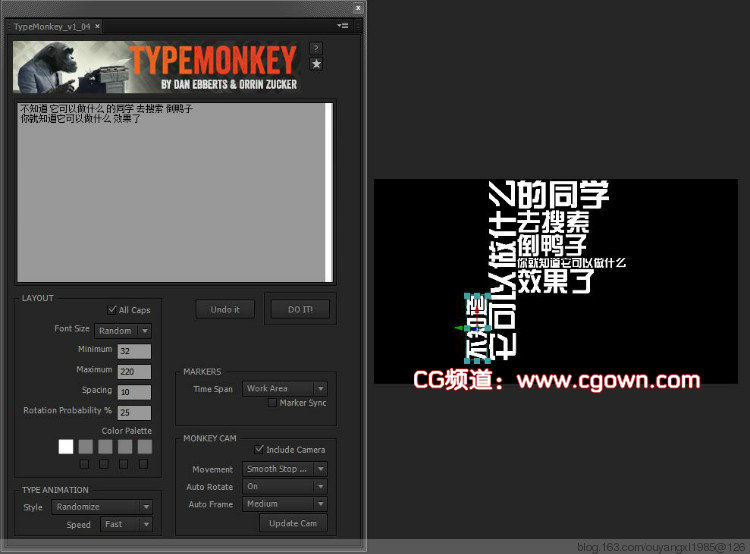Click the Update Cam button
This screenshot has height=554, width=750.
coord(293,523)
